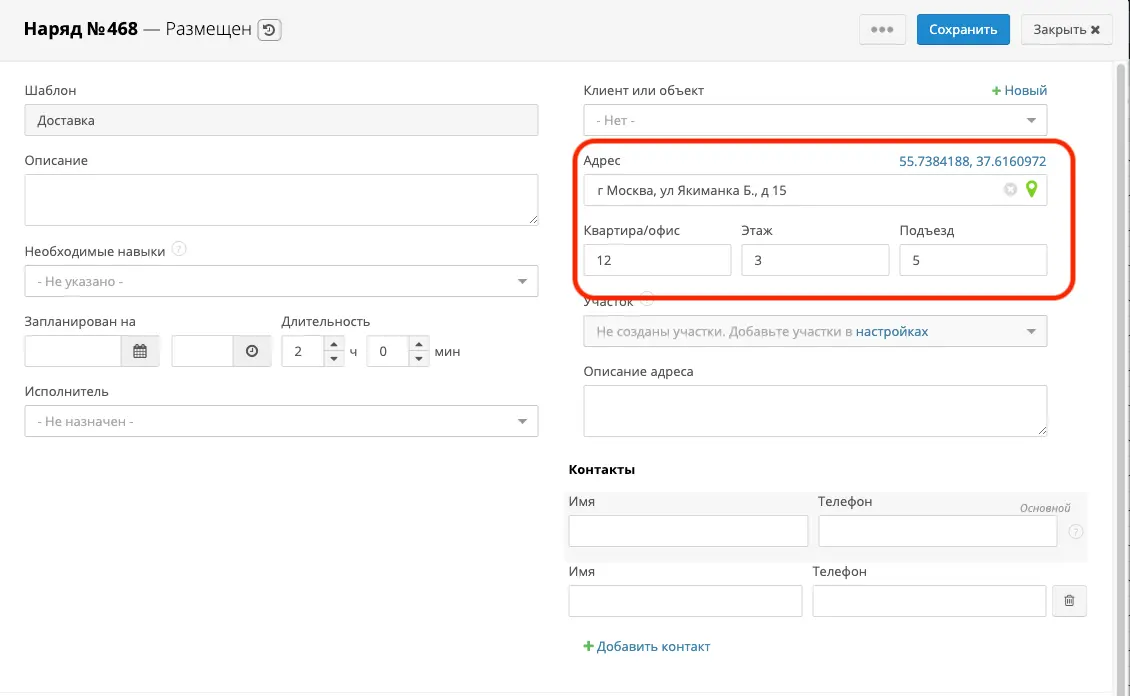Click the Наряд №468 title text
1130x696 pixels.
click(81, 29)
